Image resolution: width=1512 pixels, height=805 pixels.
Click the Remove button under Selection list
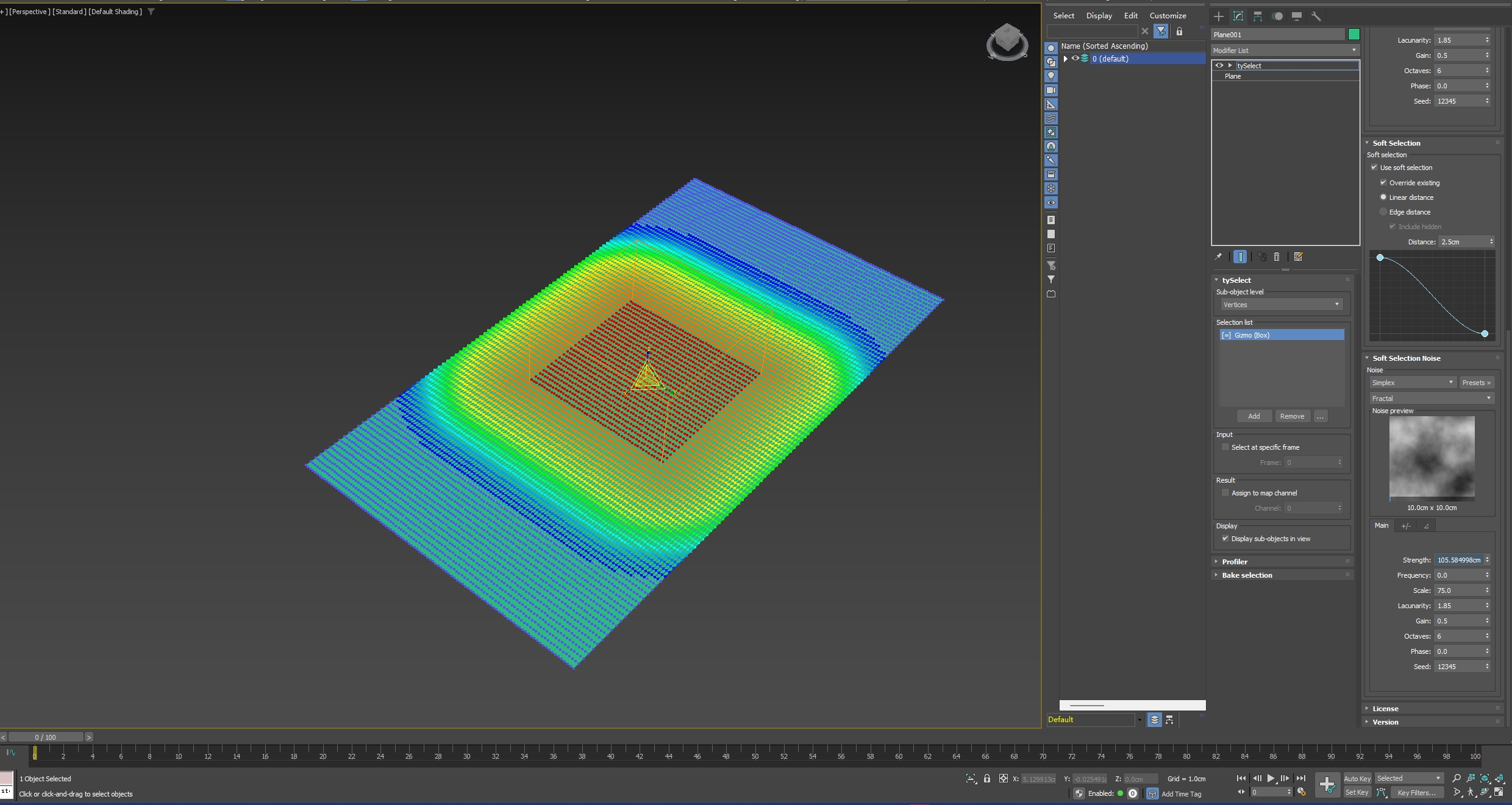click(x=1292, y=416)
